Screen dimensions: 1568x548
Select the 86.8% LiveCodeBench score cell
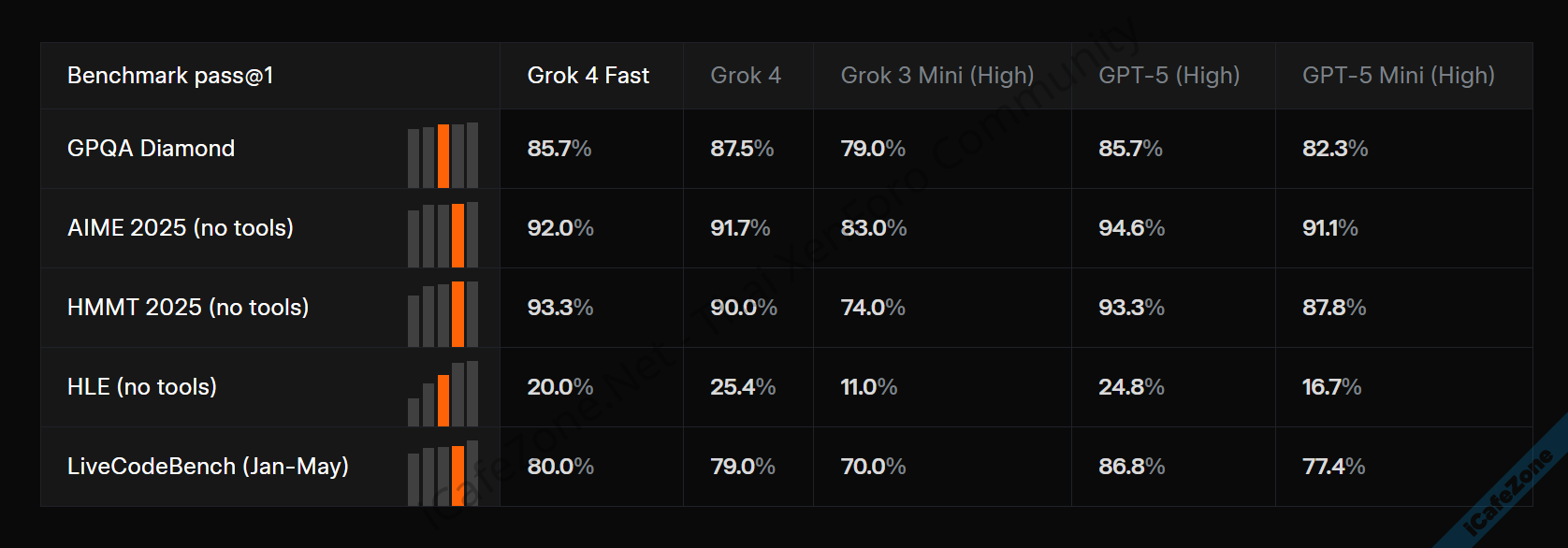pos(1131,467)
